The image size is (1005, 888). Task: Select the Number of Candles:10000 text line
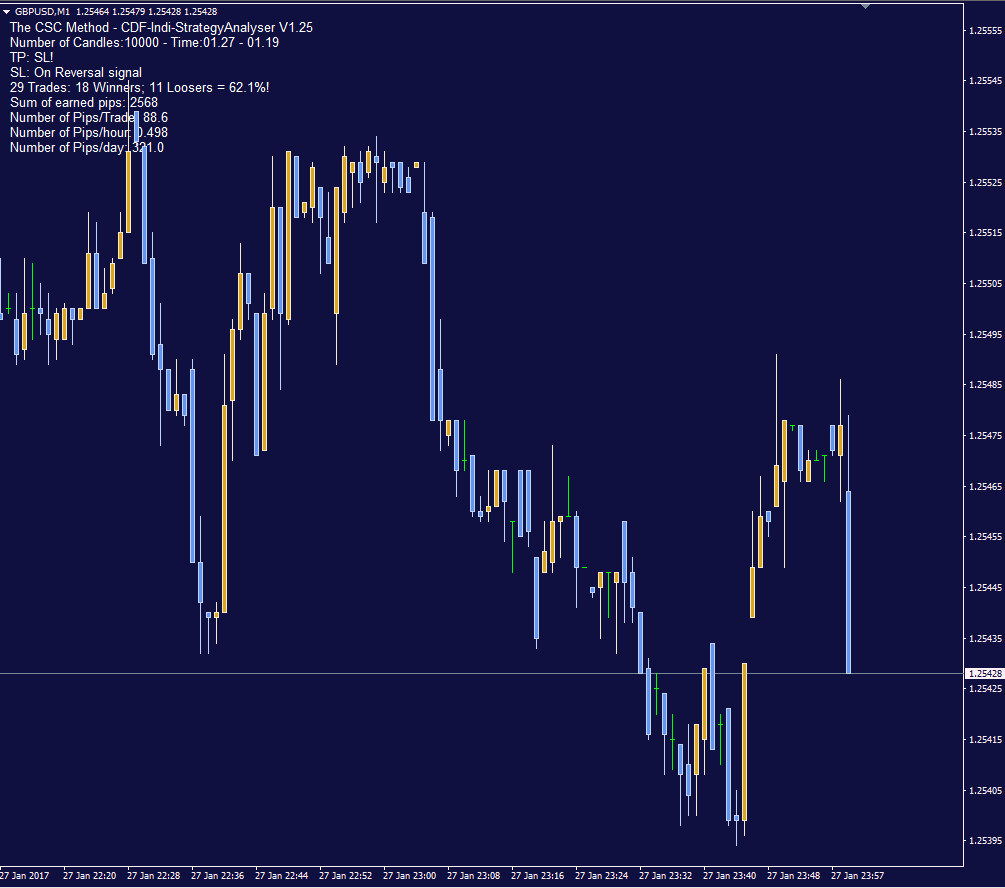point(144,42)
